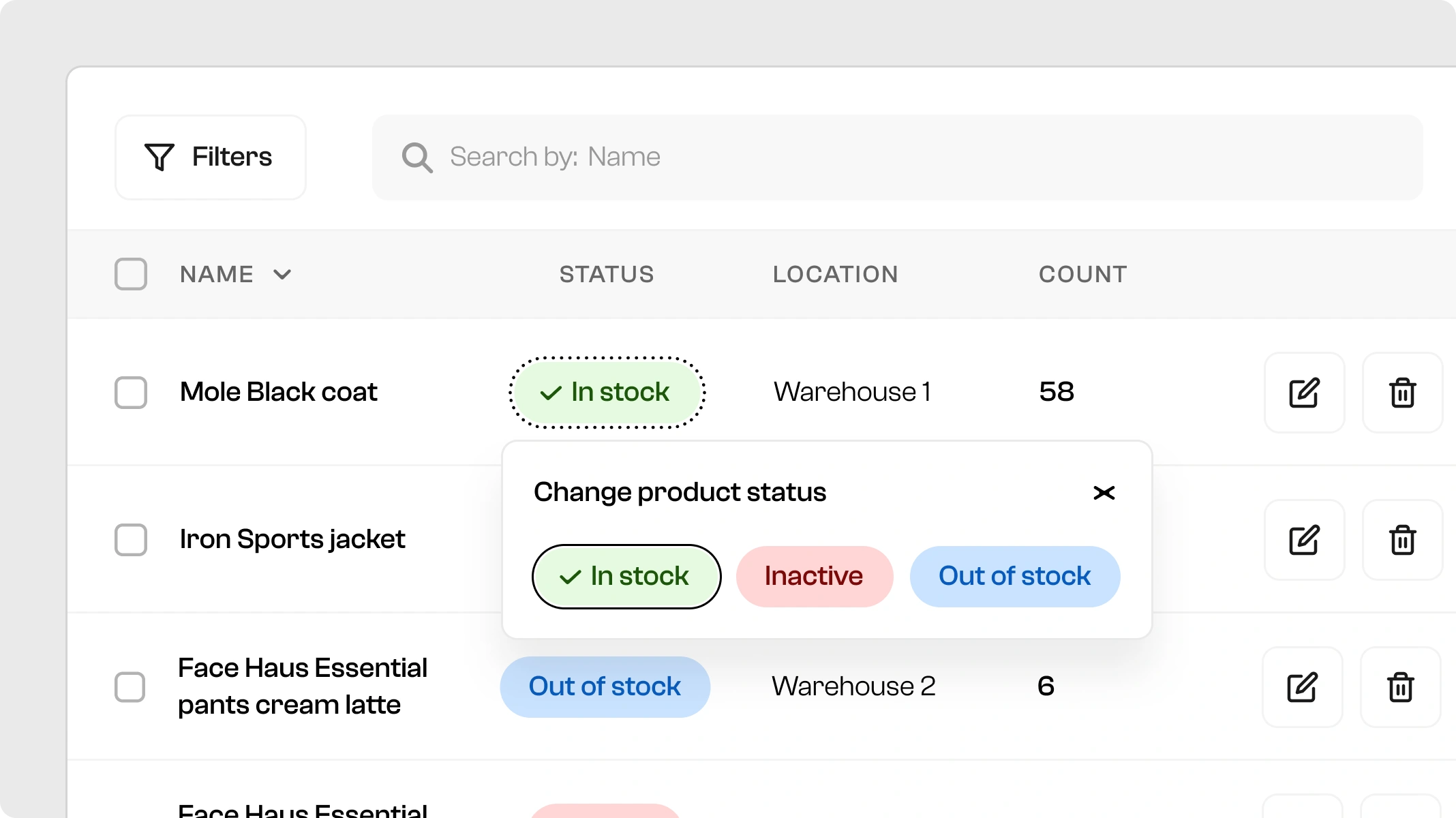Edit the Mole Black coat product
This screenshot has width=1456, height=818.
coord(1304,392)
